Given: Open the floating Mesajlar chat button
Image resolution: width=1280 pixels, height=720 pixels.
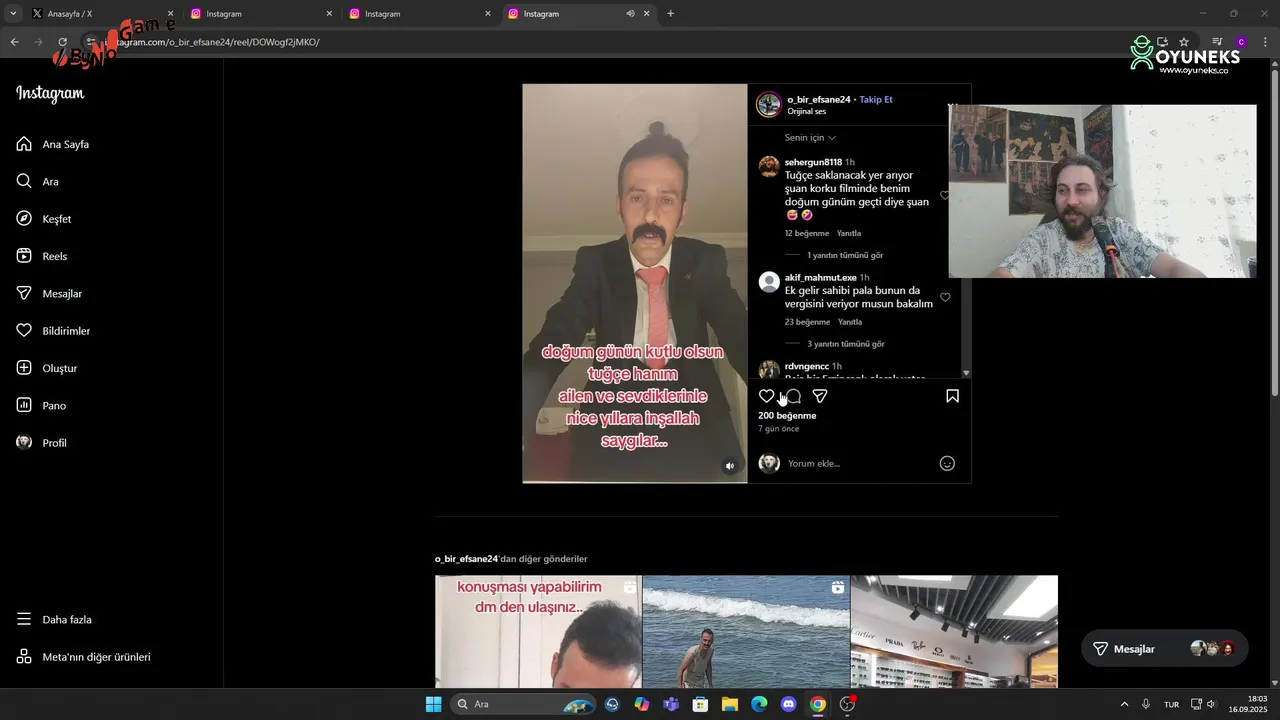Looking at the screenshot, I should (1165, 649).
